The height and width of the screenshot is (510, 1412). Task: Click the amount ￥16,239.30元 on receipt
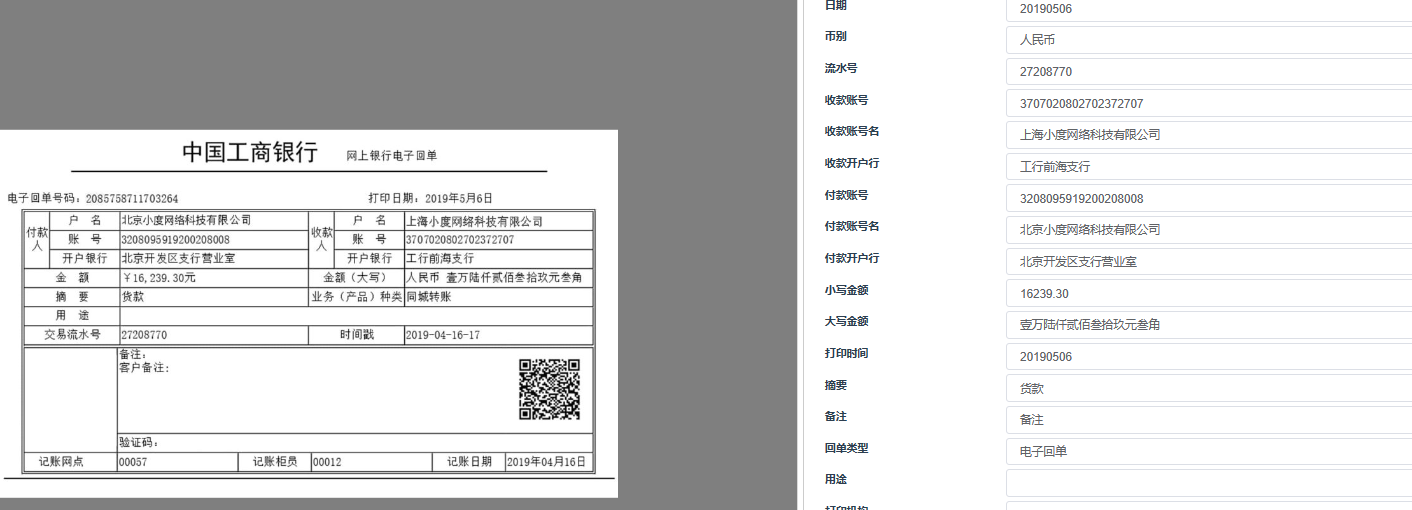pyautogui.click(x=158, y=278)
